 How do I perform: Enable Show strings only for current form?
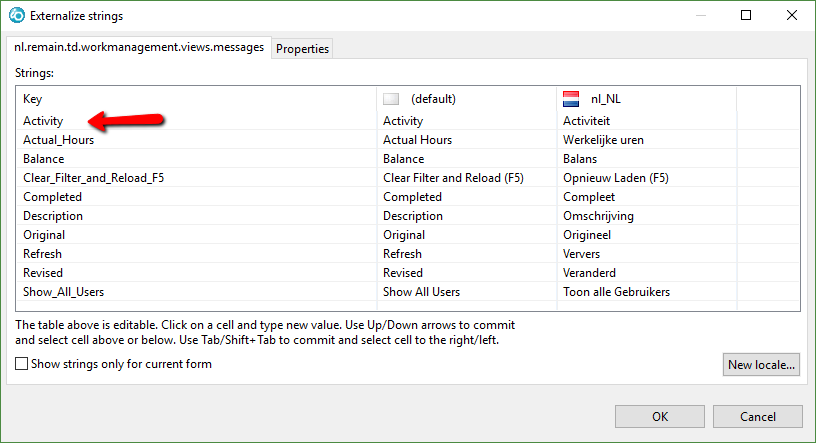[x=22, y=365]
